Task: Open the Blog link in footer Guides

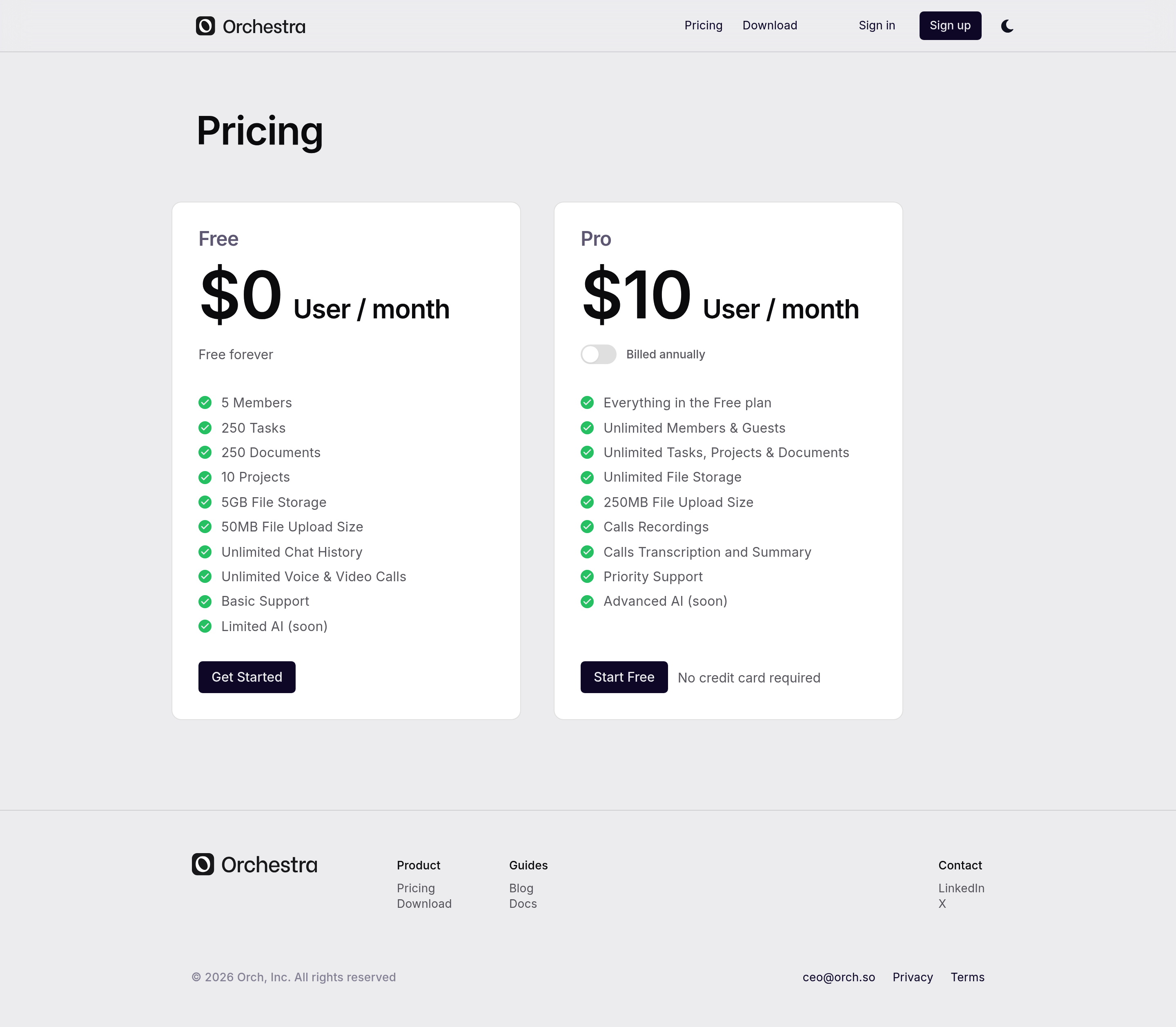Action: (521, 888)
